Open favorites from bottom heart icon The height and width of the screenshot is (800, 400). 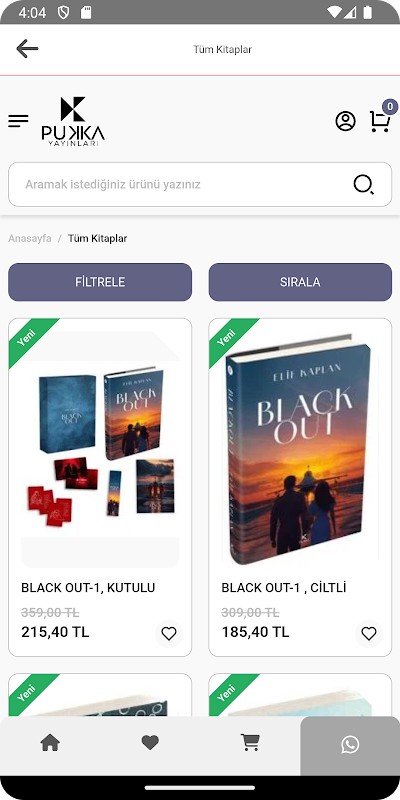point(150,743)
